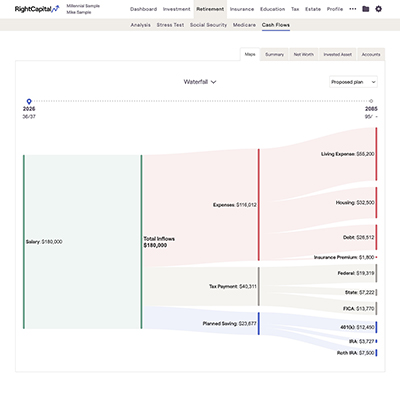Open the Social Security subpage
The width and height of the screenshot is (400, 400).
coord(208,25)
